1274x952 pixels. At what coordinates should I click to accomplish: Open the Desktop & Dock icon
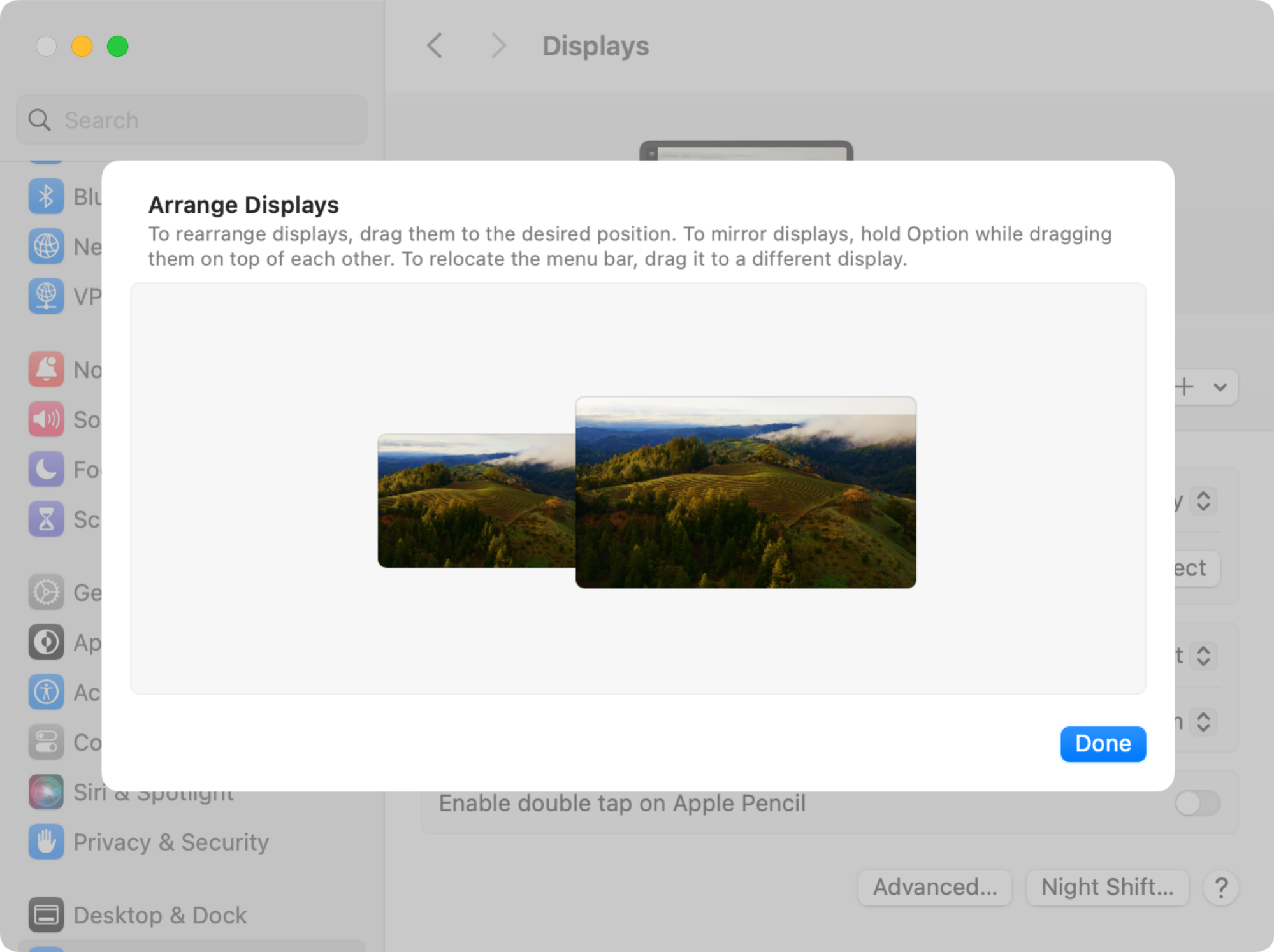(x=46, y=915)
